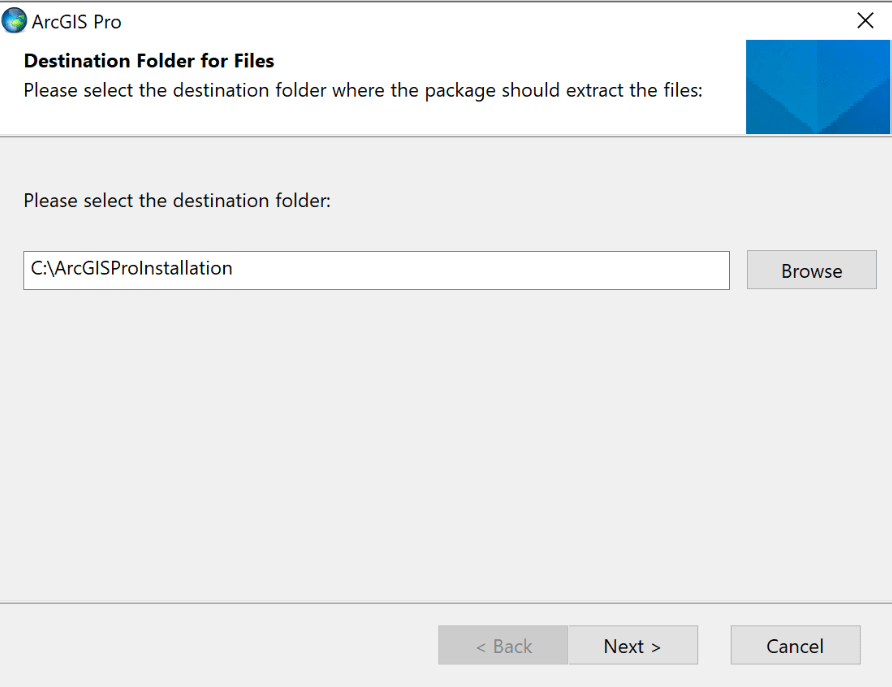Viewport: 892px width, 687px height.
Task: Click the ArcGIS Pro title bar text
Action: pos(77,22)
